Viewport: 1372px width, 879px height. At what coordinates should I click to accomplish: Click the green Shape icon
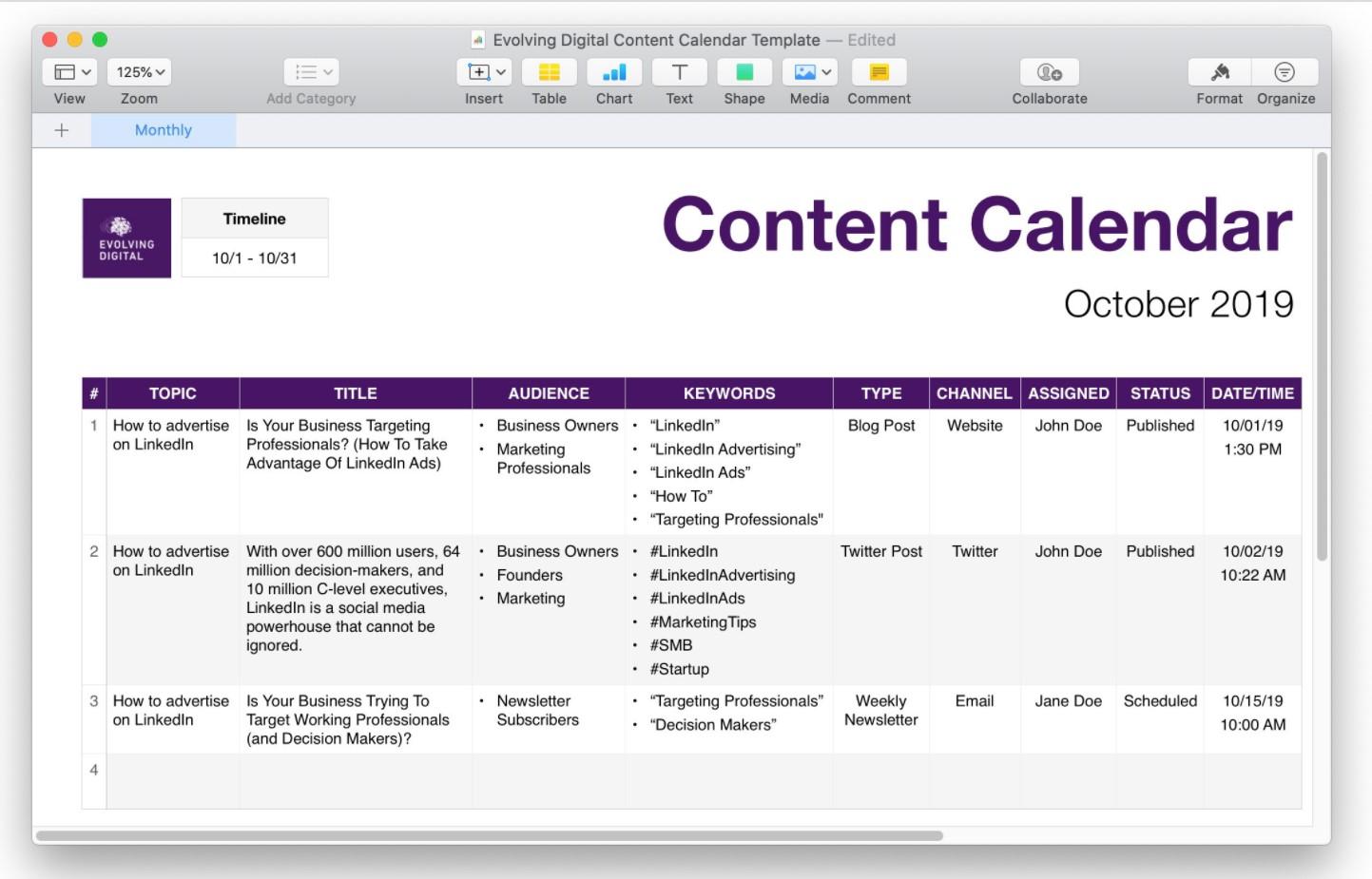coord(744,72)
